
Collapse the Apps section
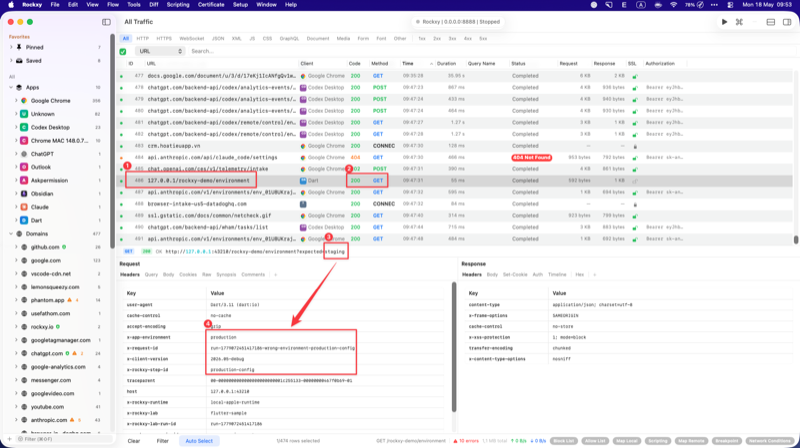pyautogui.click(x=11, y=87)
